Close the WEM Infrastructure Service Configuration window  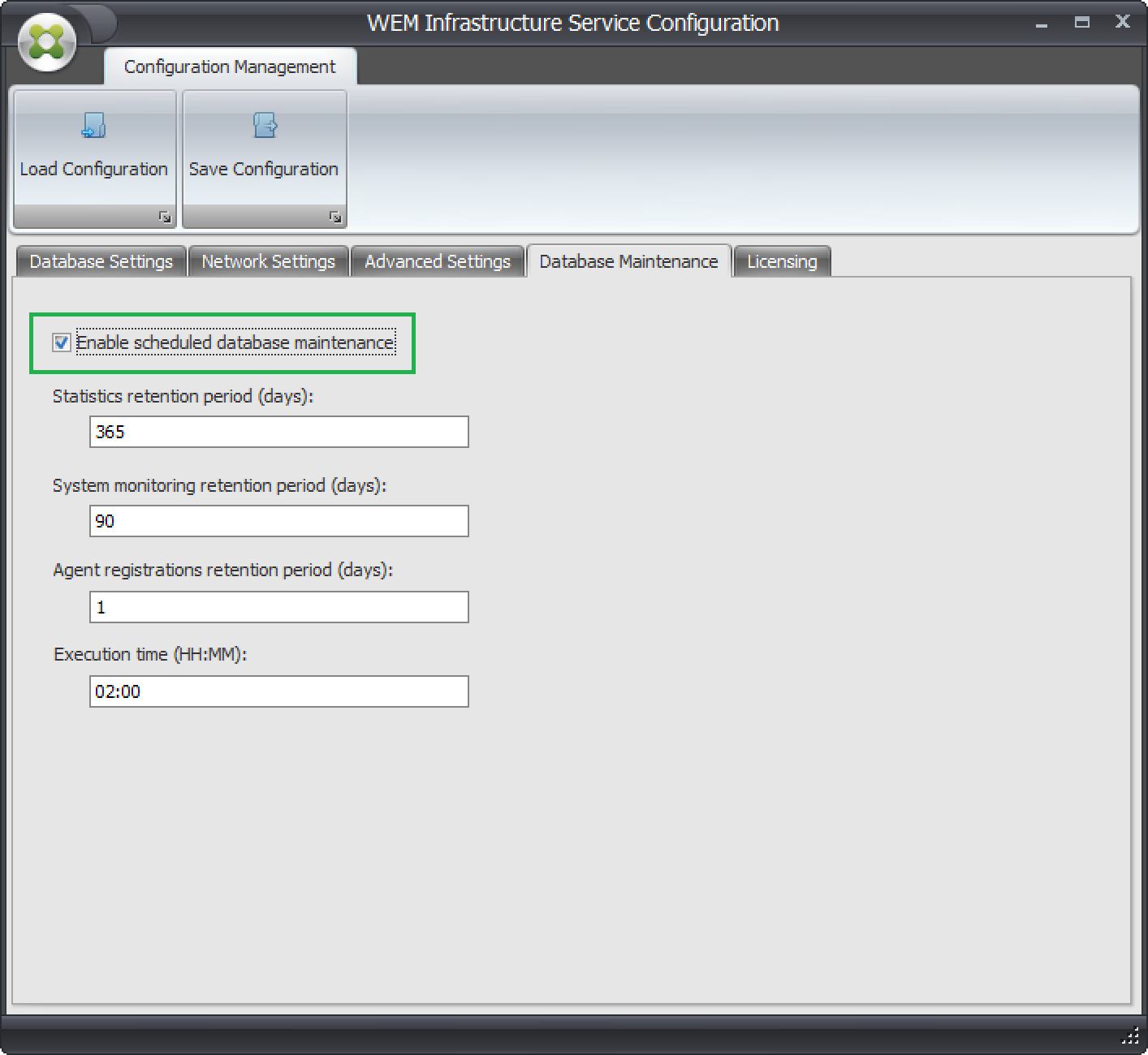pos(1122,22)
